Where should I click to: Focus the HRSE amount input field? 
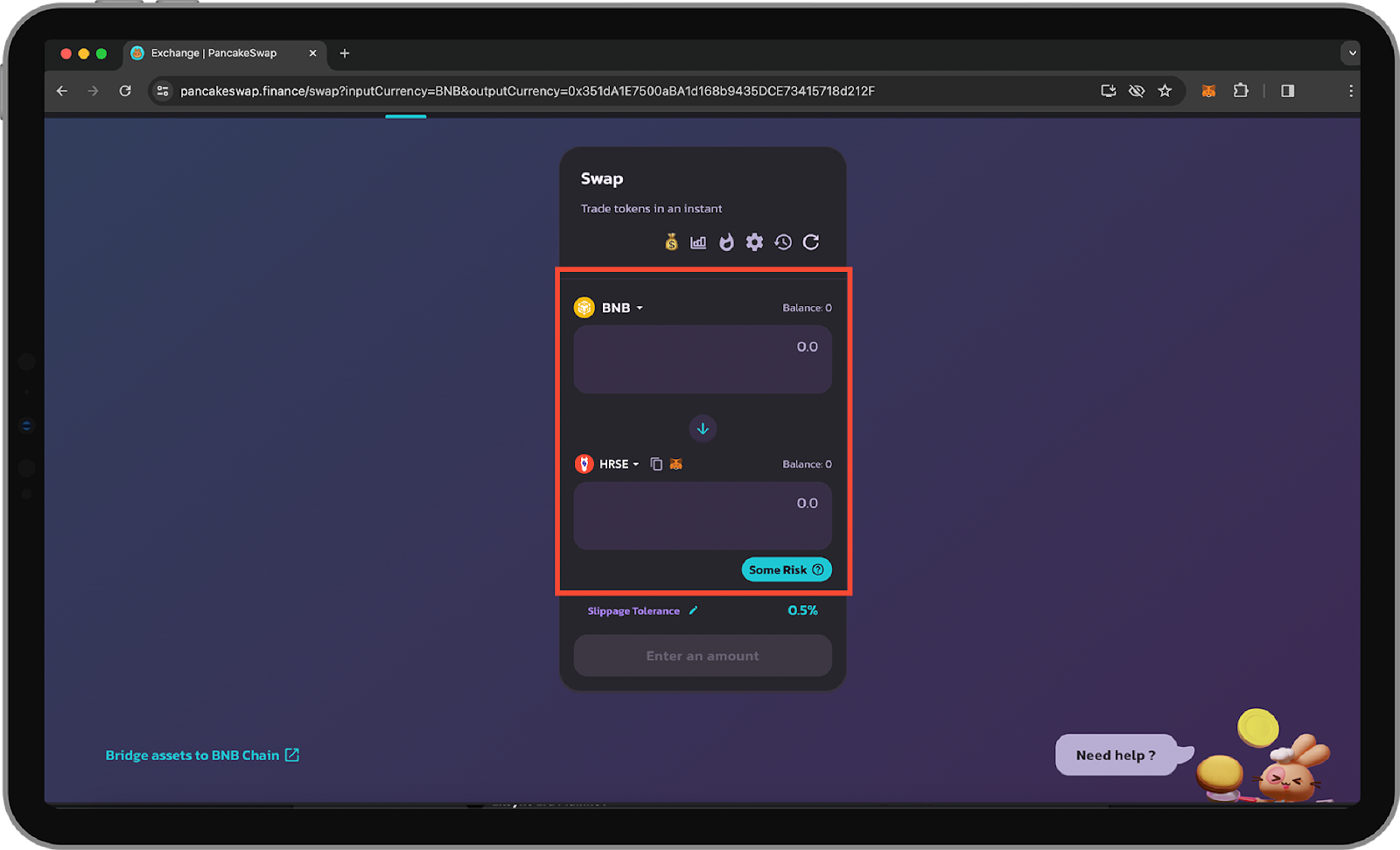703,516
